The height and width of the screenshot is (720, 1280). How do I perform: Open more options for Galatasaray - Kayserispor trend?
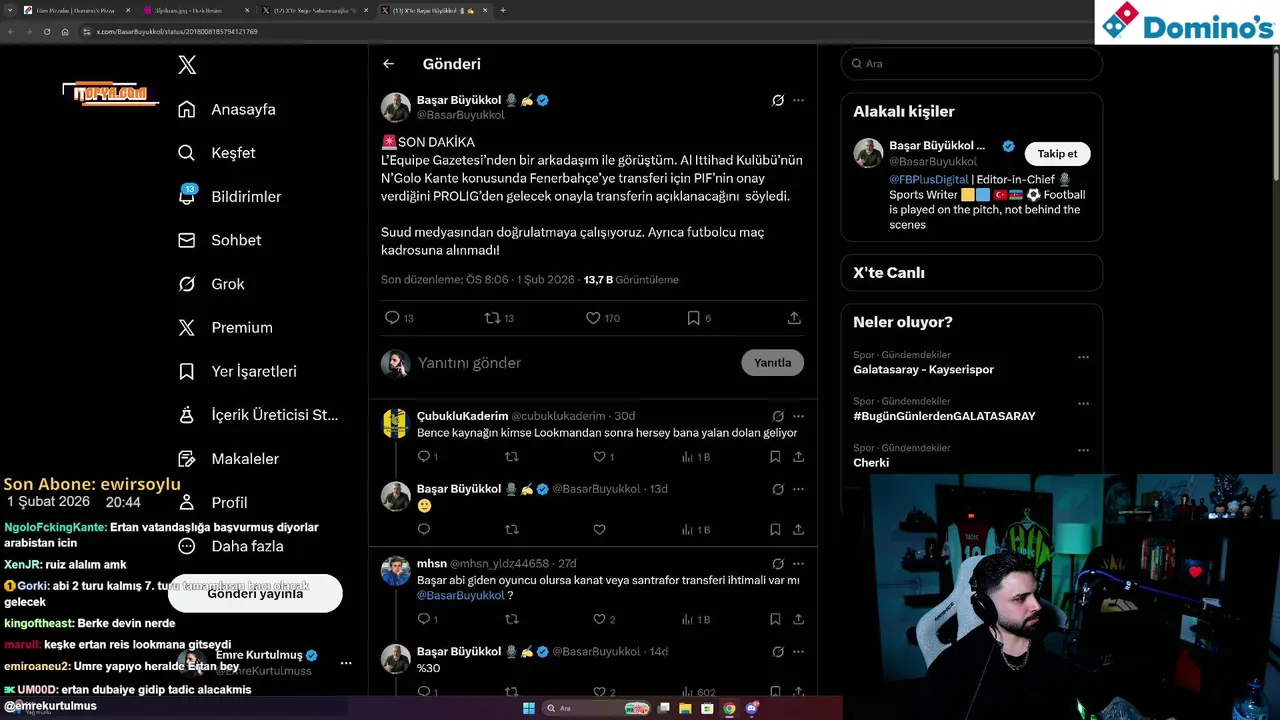click(1083, 357)
